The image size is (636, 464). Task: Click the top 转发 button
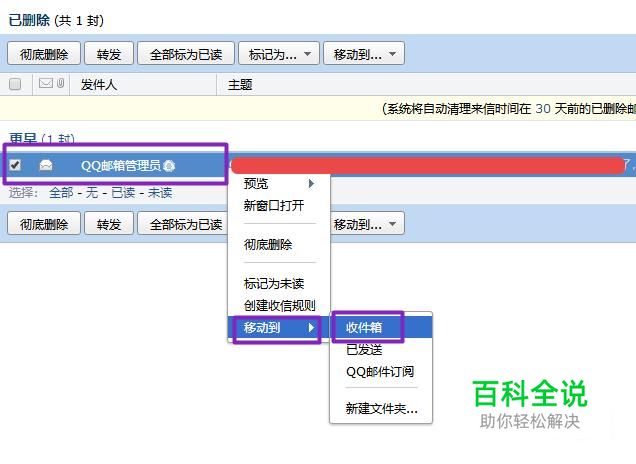point(109,54)
